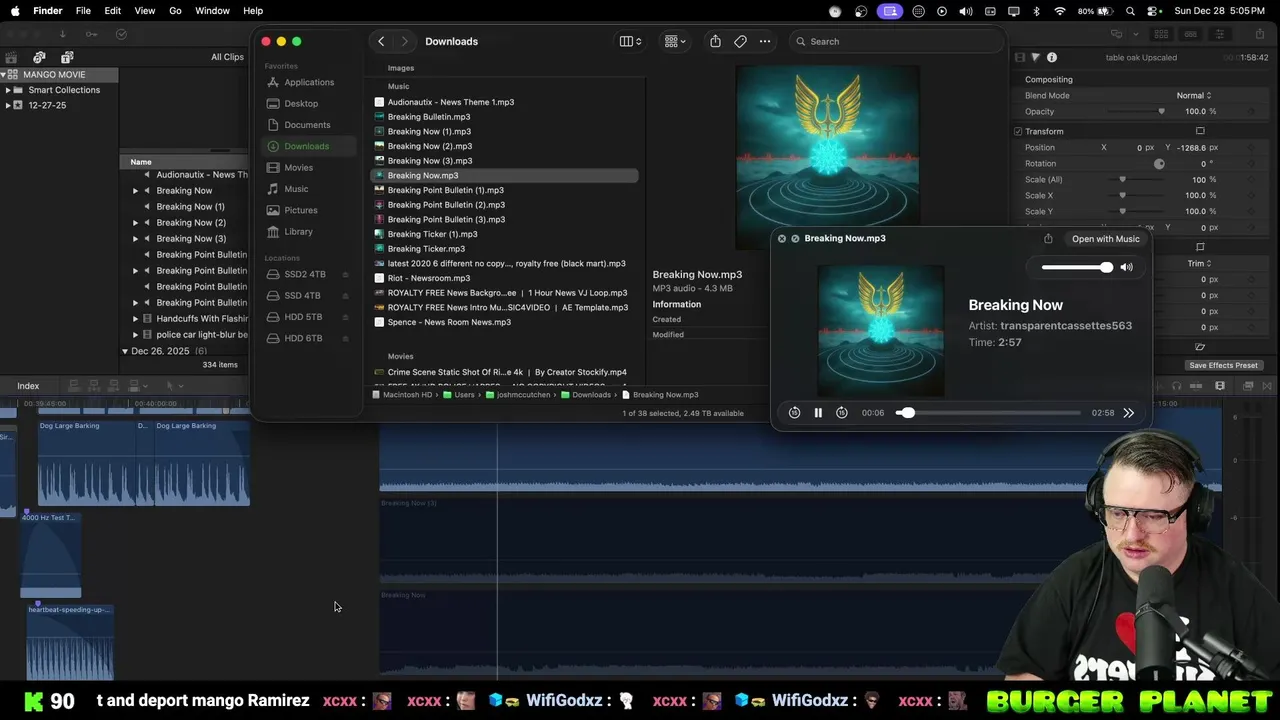Click the Wi-Fi status icon
Screen dimensions: 1280x720
[x=1060, y=11]
